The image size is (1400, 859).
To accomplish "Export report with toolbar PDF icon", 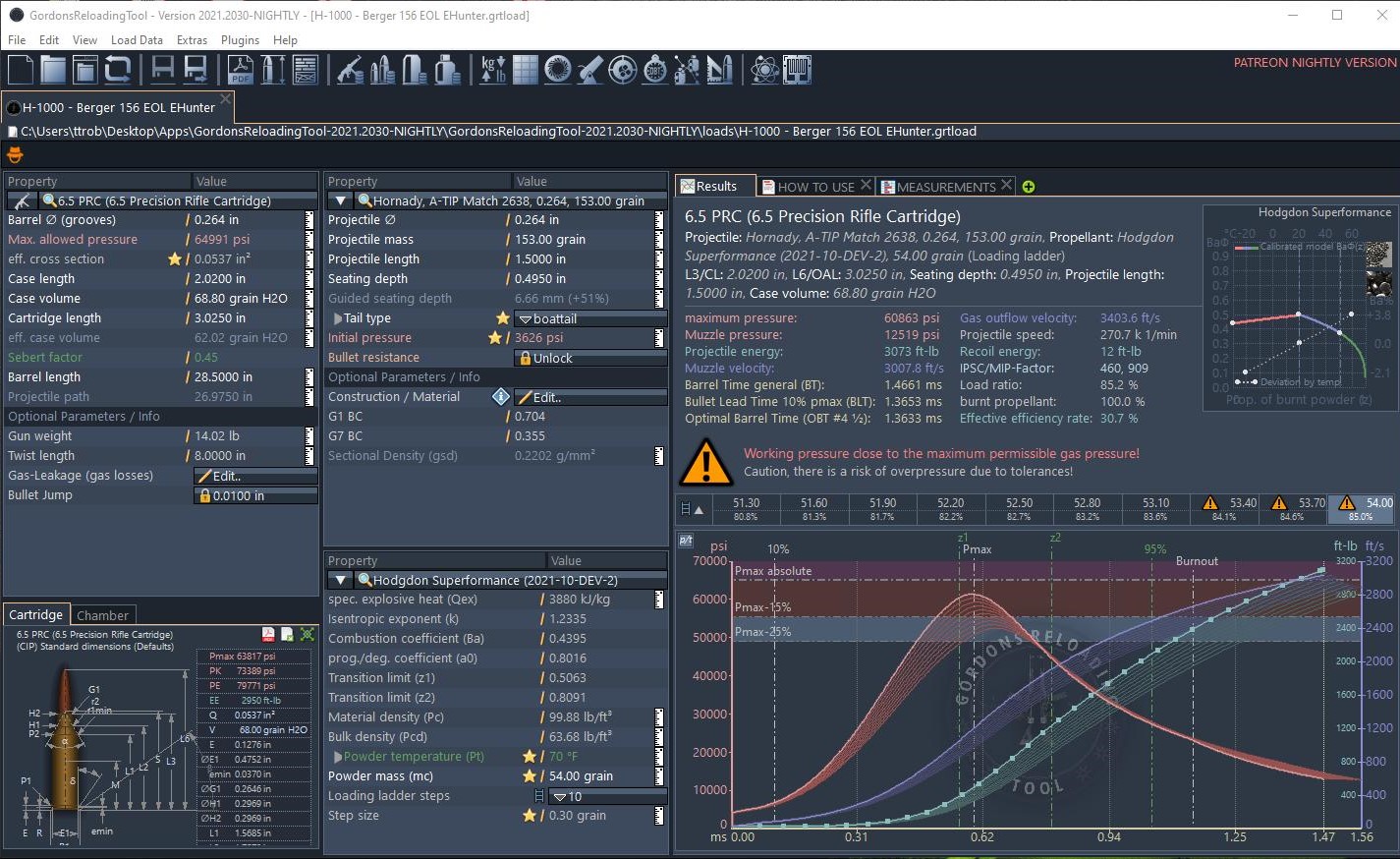I will [241, 70].
